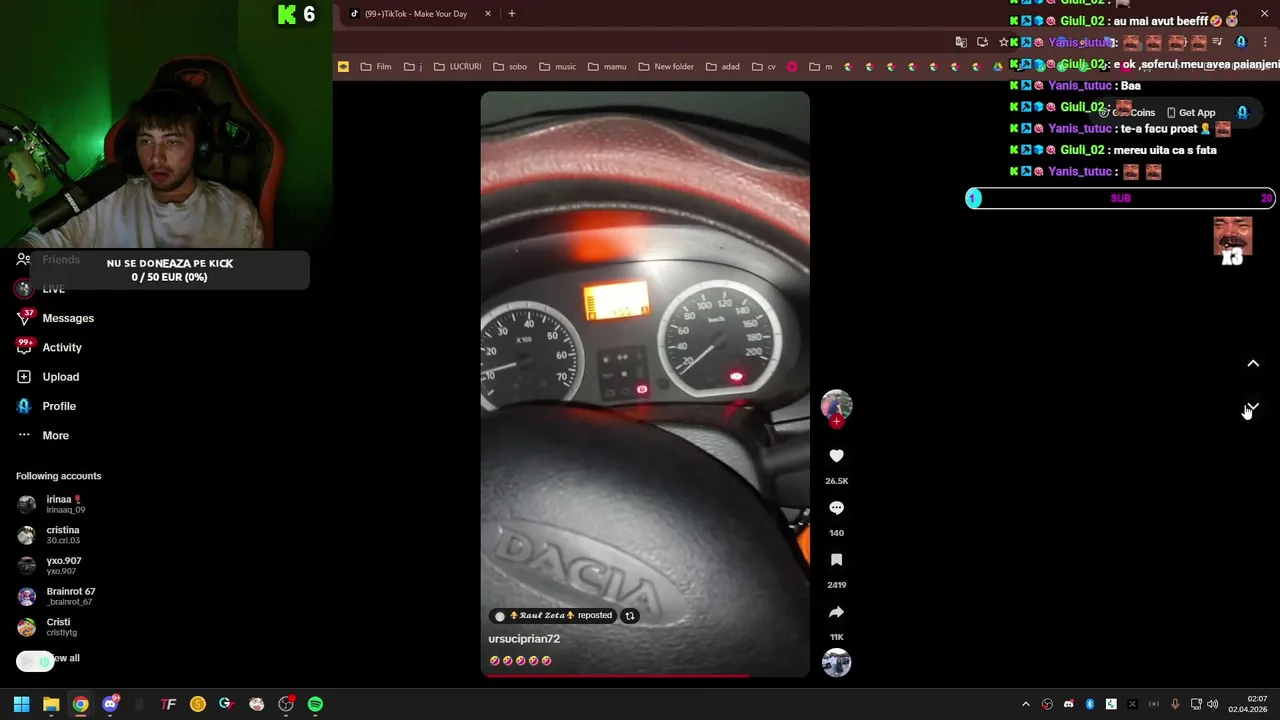Click the Dacia dashboard video to pause

[x=645, y=384]
